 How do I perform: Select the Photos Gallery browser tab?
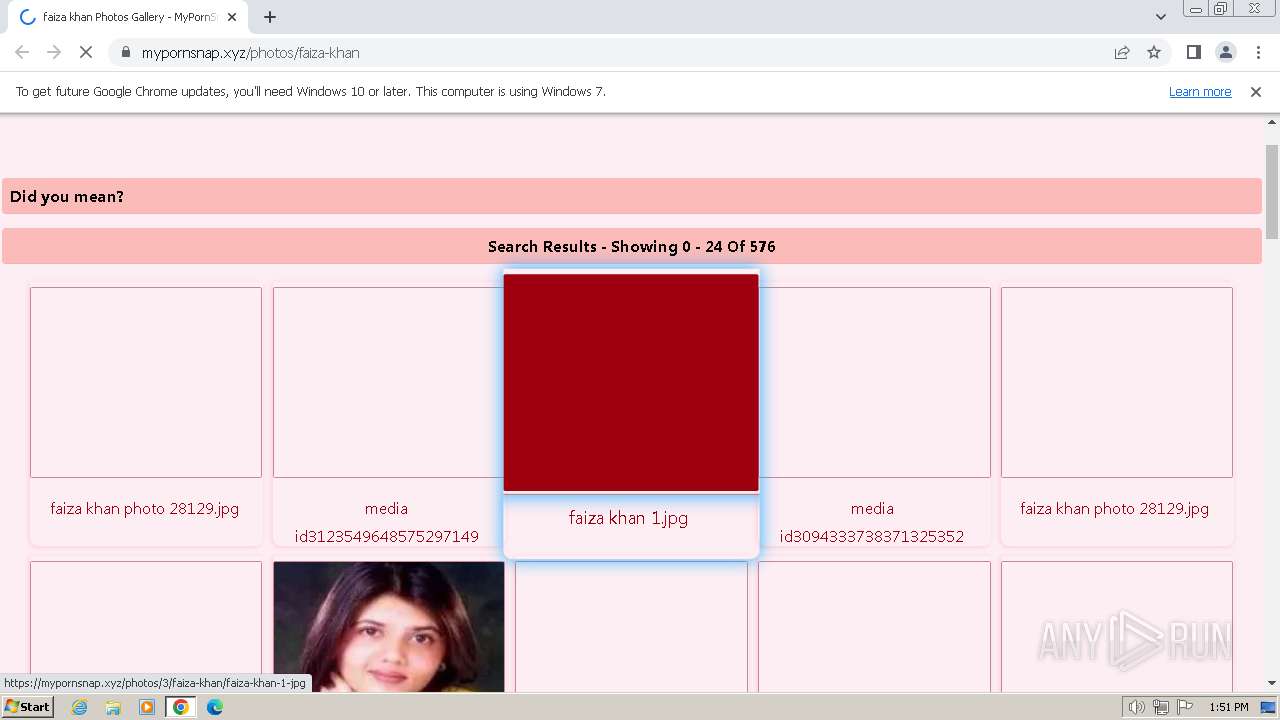click(x=128, y=17)
